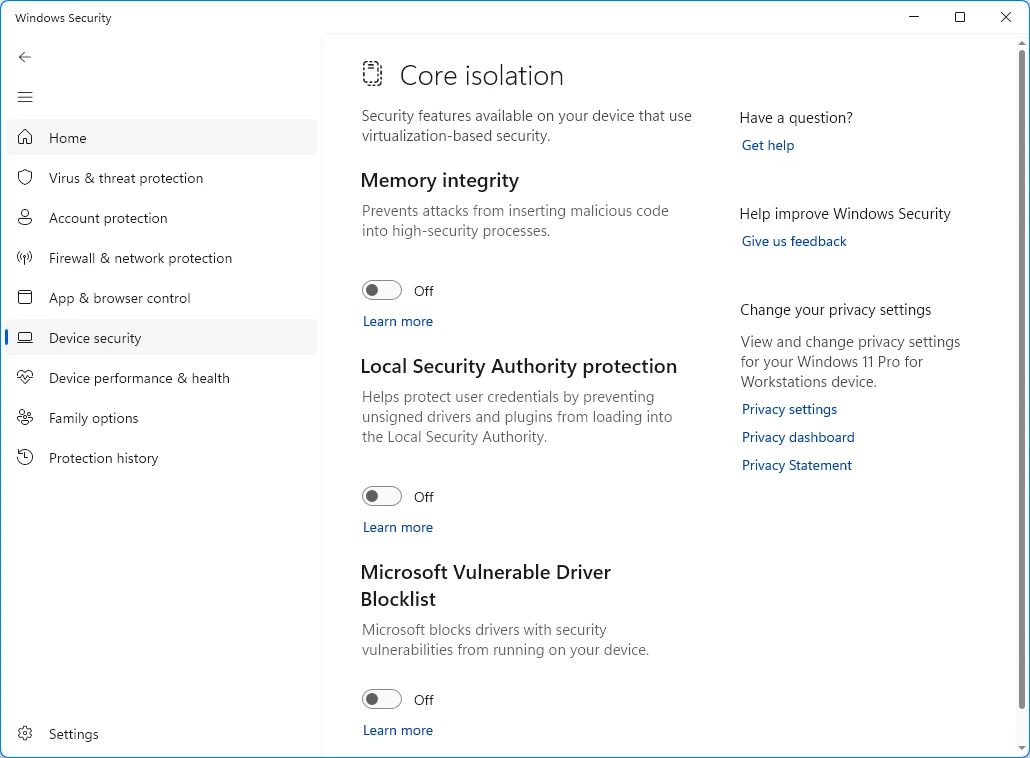Viewport: 1030px width, 758px height.
Task: Click the Device security laptop icon
Action: 25,338
